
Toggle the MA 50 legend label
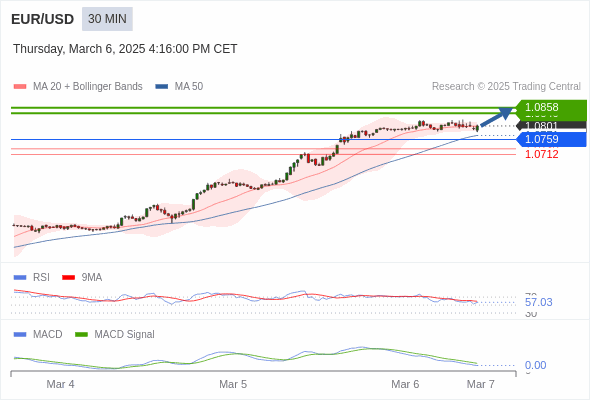pos(189,87)
